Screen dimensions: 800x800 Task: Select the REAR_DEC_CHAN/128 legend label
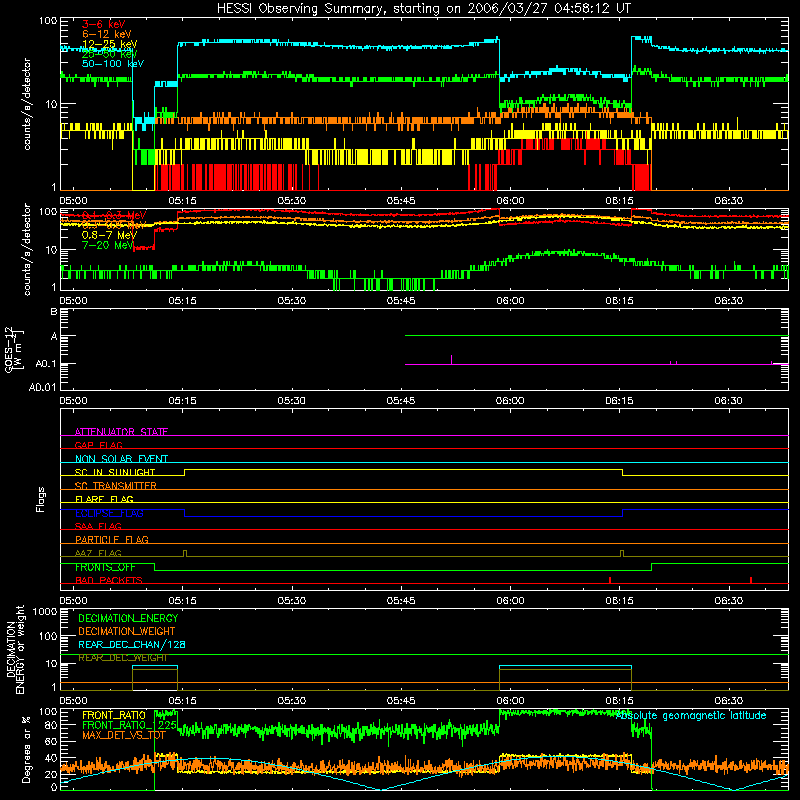tap(132, 644)
